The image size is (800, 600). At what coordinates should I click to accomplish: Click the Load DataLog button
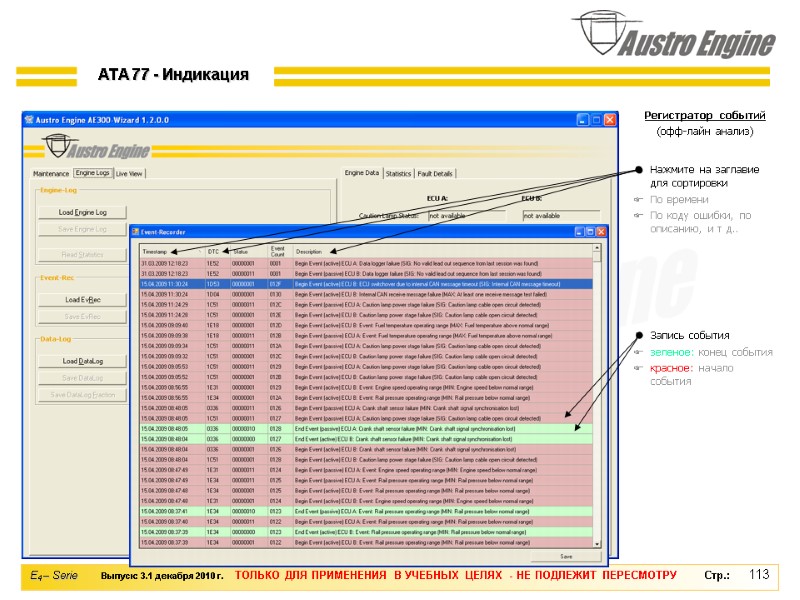[x=82, y=361]
